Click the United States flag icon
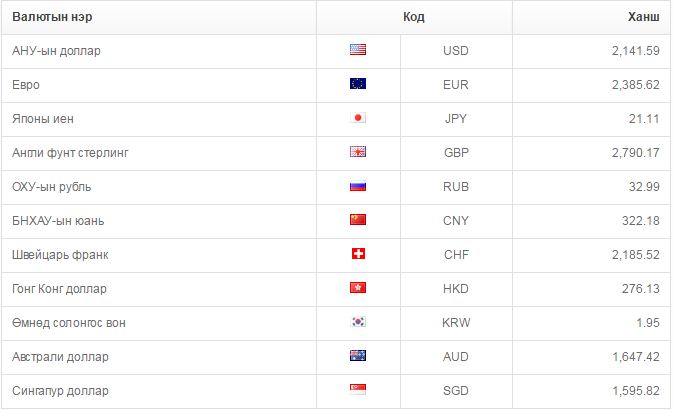673x410 pixels. point(358,50)
